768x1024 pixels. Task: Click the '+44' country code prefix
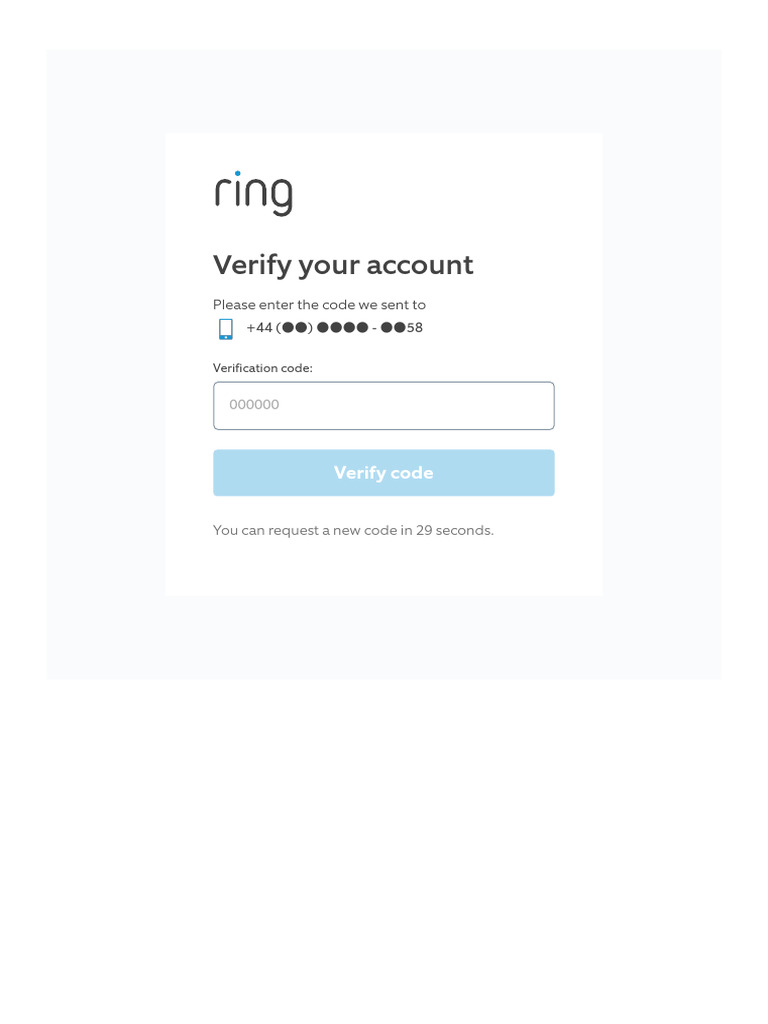259,327
